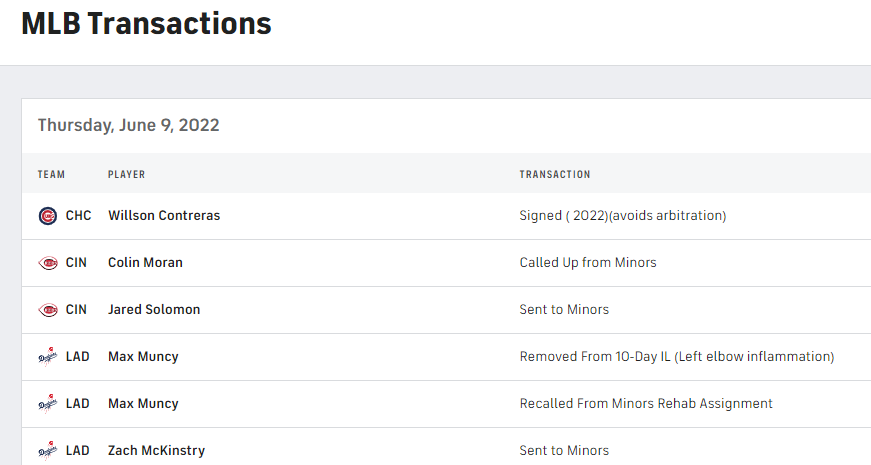Click LAD abbreviation in Zach McKinstry row

click(x=77, y=451)
